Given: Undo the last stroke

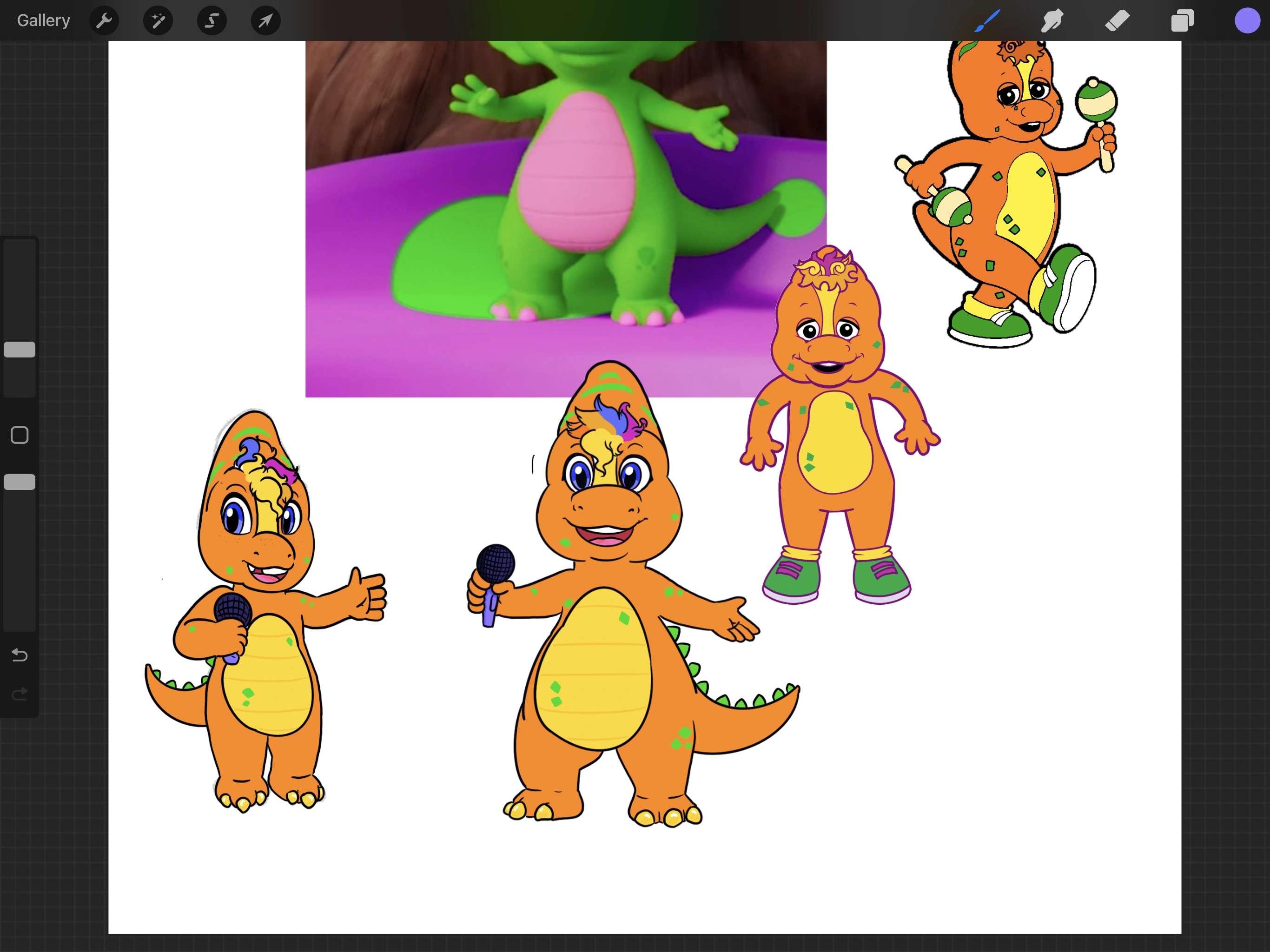Looking at the screenshot, I should tap(20, 655).
